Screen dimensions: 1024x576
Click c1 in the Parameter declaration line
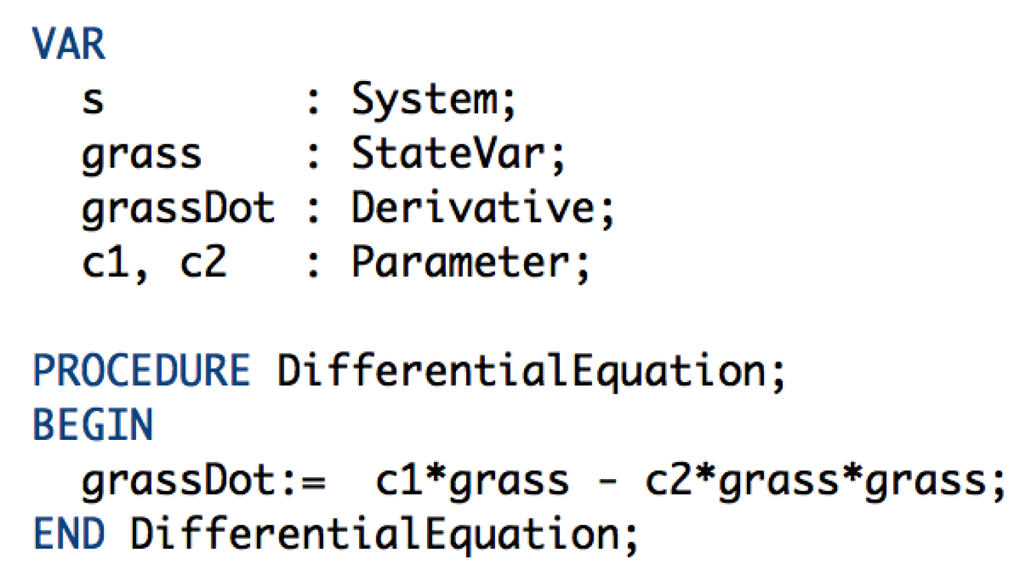point(106,263)
